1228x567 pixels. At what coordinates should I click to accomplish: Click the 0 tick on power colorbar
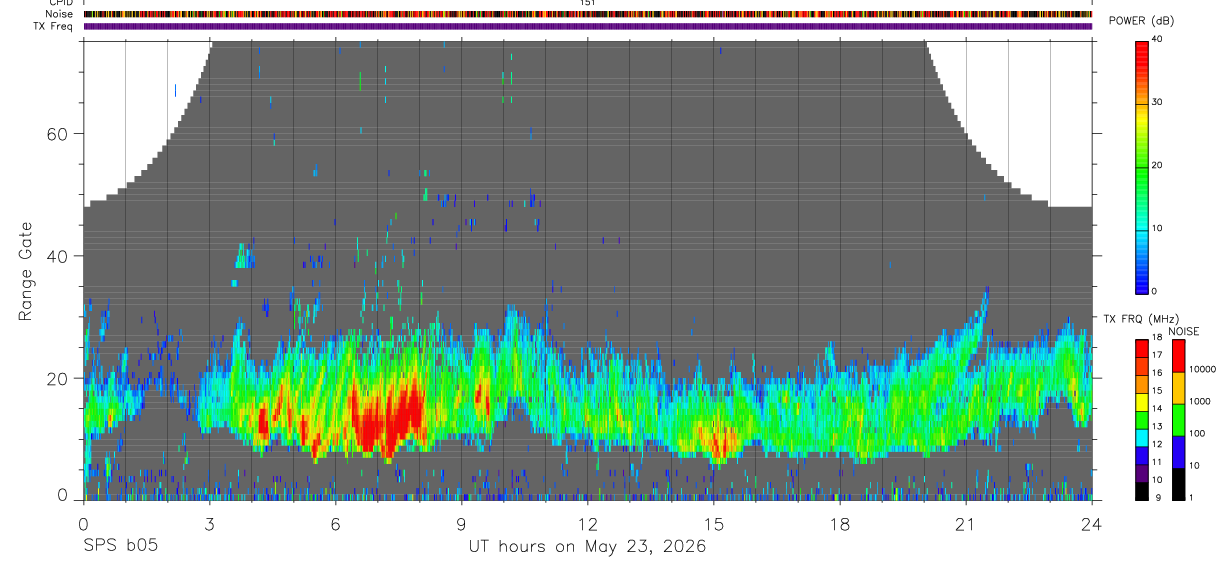[1155, 292]
